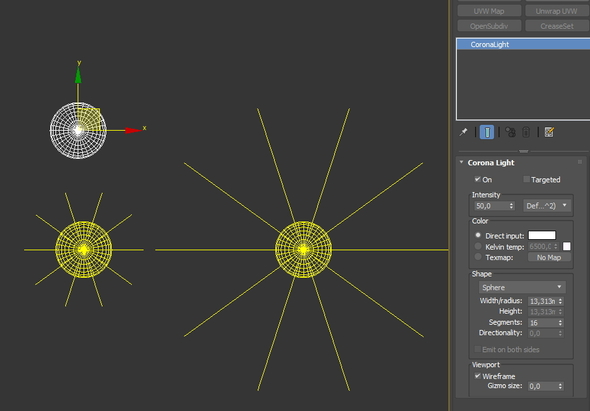The image size is (590, 411).
Task: Click the green Y axis arrow of gizmo
Action: point(78,75)
